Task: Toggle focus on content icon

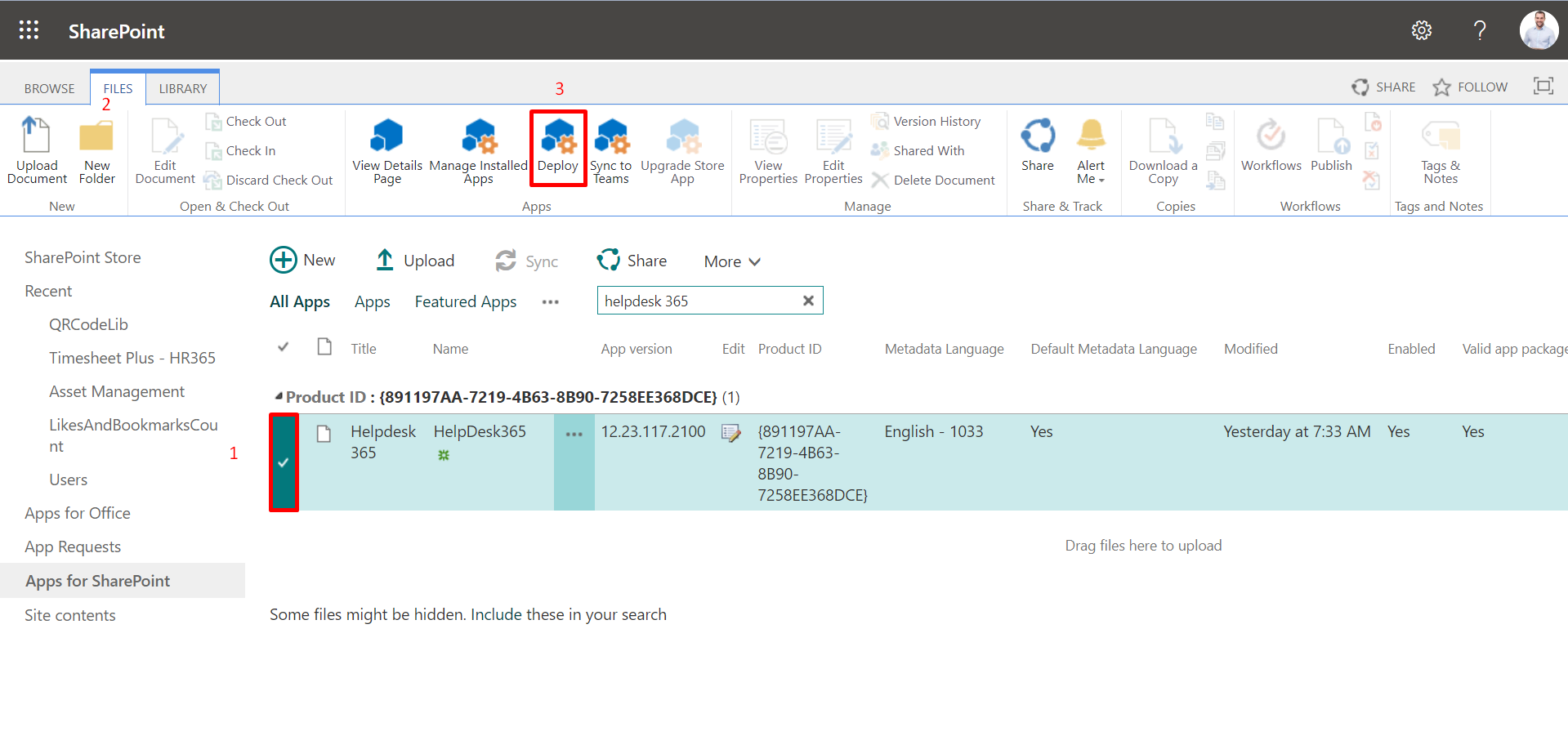Action: tap(1543, 87)
